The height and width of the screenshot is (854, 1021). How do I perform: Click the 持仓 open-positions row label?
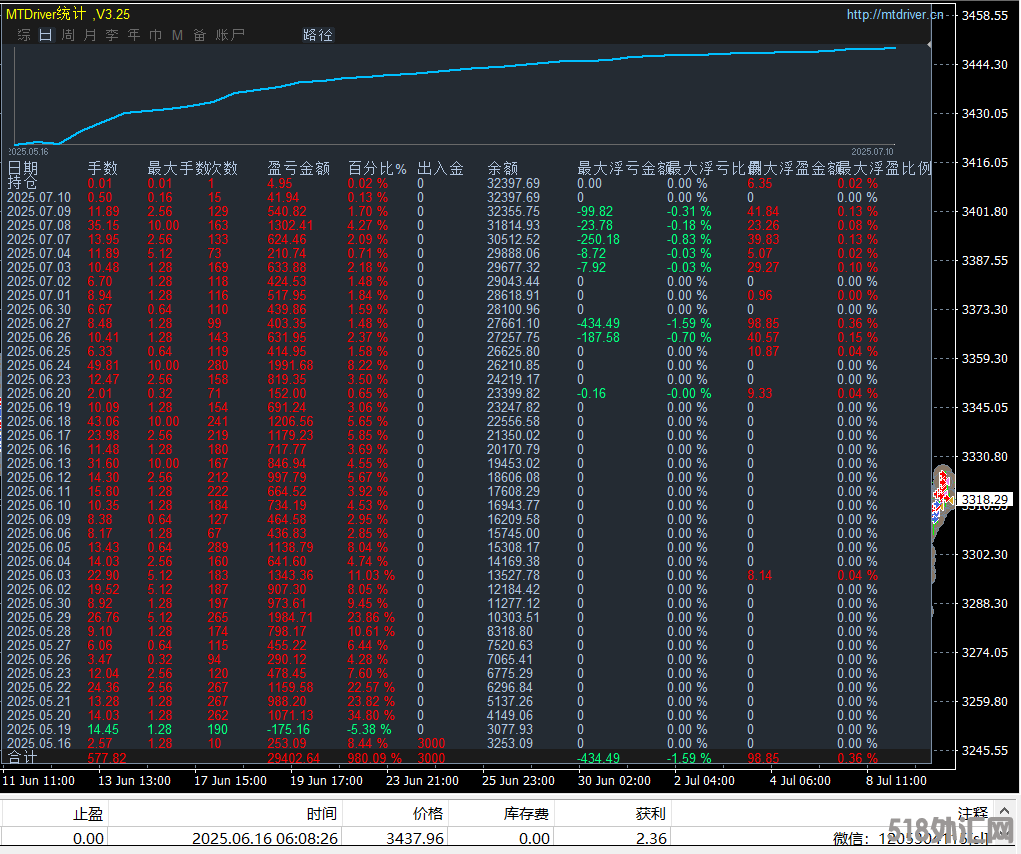coord(23,183)
